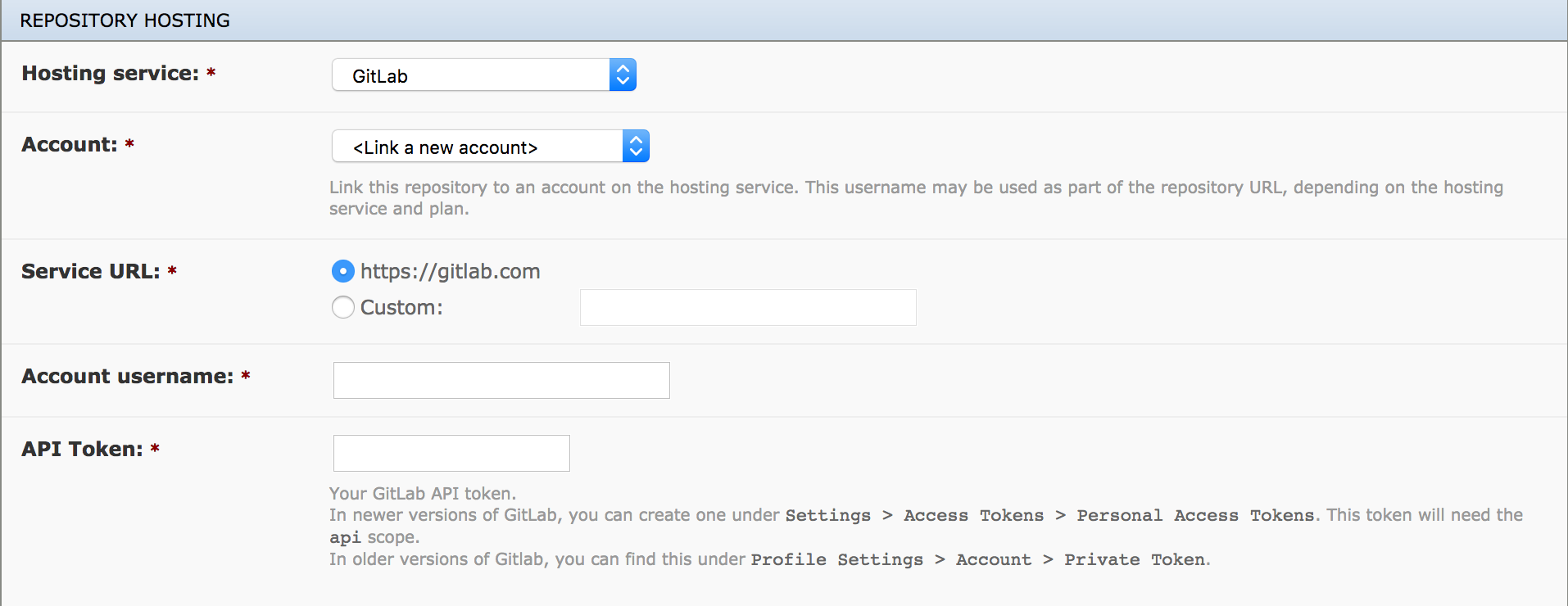Click the Account field label
The image size is (1568, 606).
coord(70,144)
